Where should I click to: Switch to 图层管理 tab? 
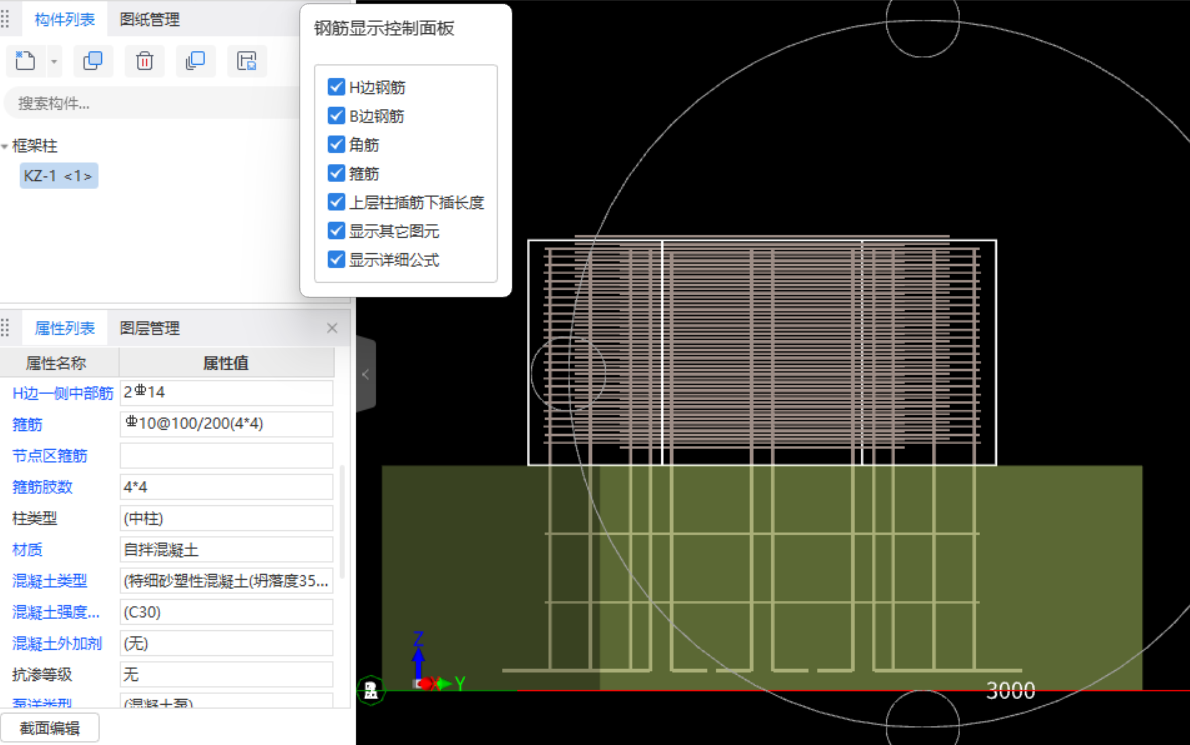point(150,328)
